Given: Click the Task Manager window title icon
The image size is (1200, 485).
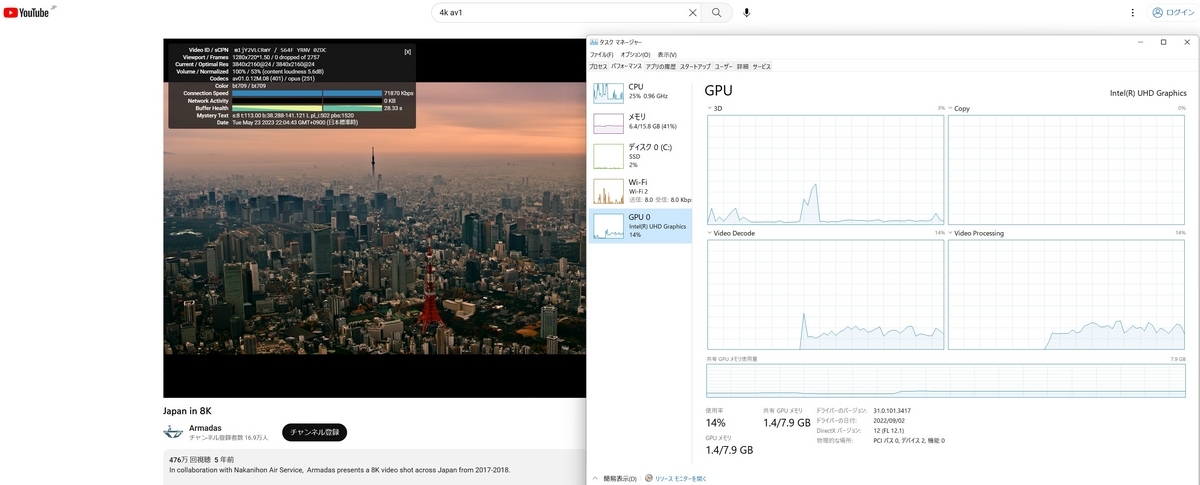Looking at the screenshot, I should (594, 42).
